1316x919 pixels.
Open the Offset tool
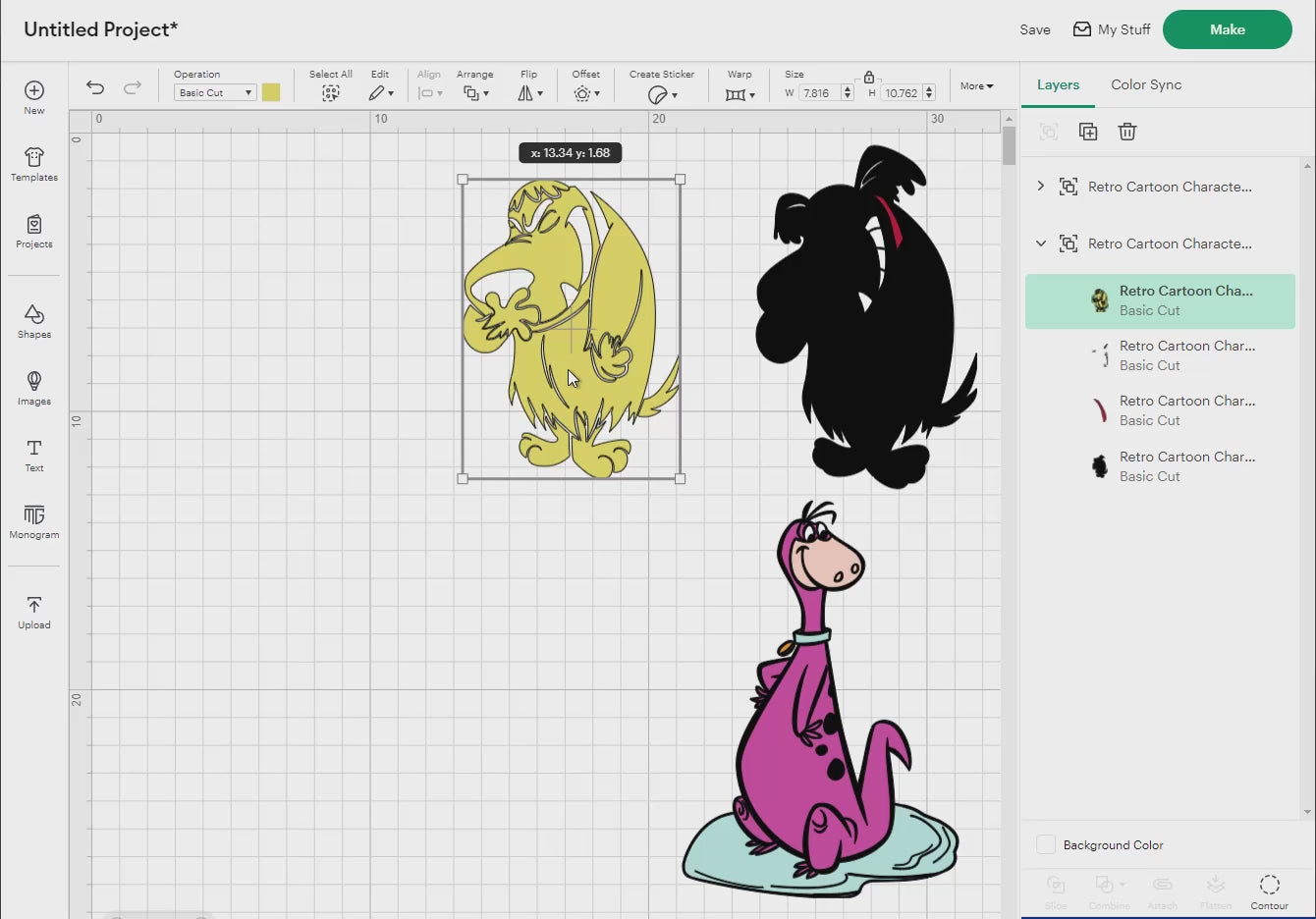(586, 93)
